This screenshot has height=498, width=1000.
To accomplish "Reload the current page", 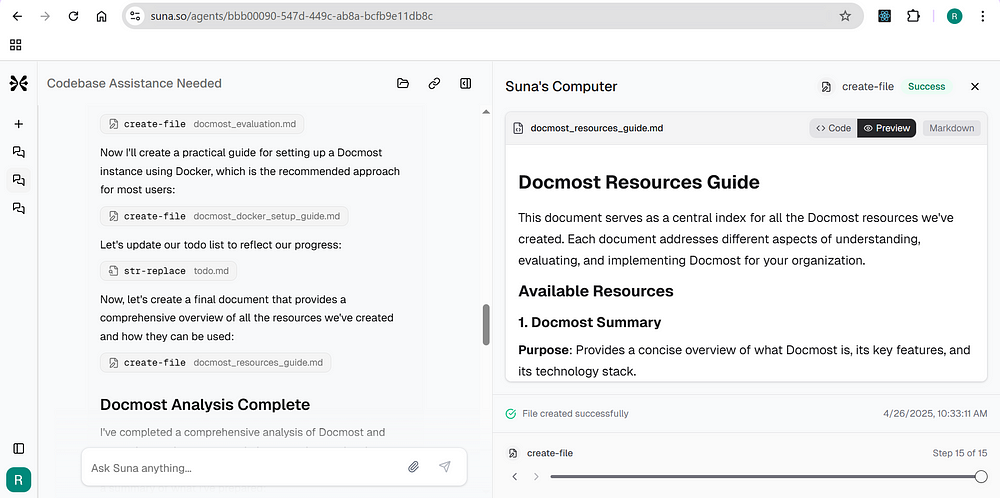I will tap(73, 17).
